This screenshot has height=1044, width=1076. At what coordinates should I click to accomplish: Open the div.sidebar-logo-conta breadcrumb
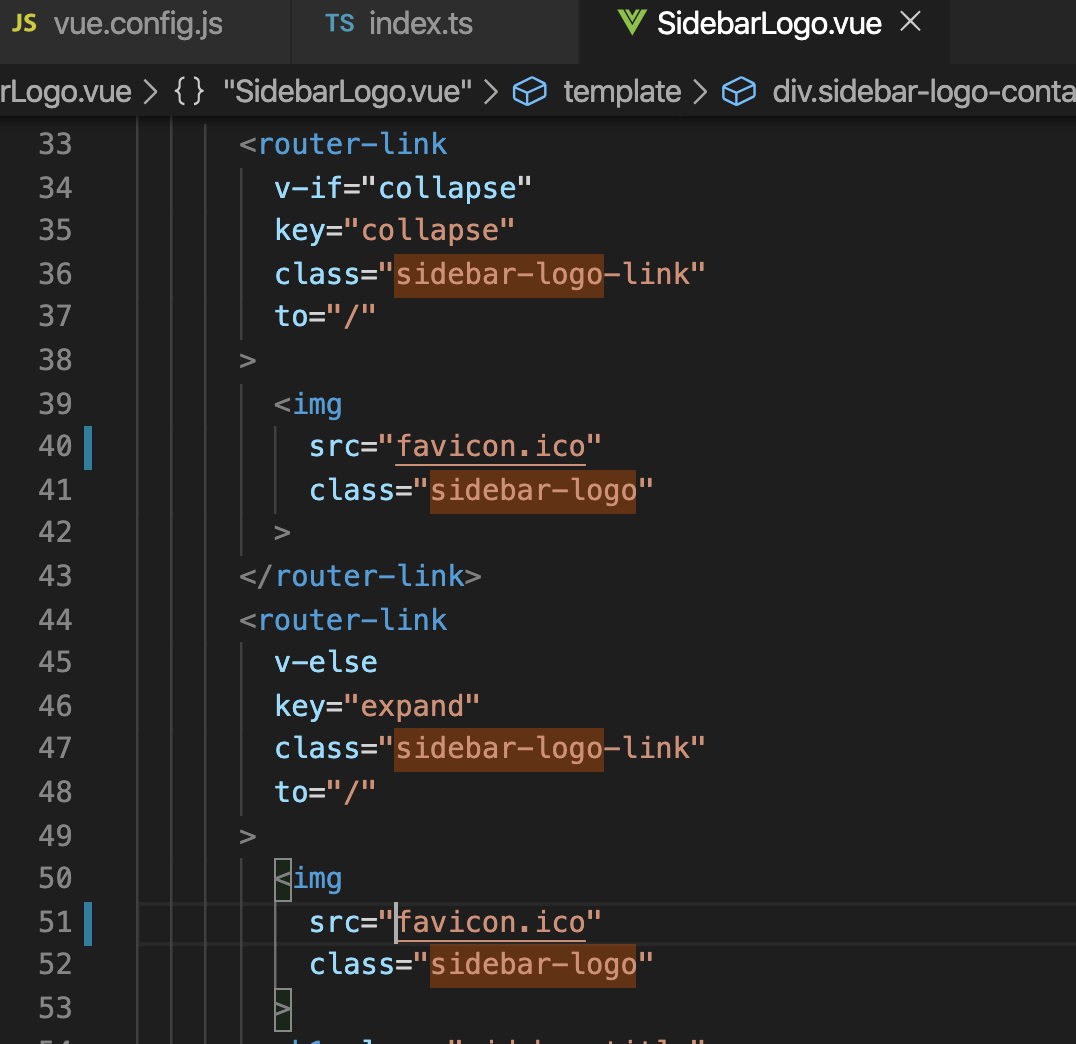[x=924, y=91]
